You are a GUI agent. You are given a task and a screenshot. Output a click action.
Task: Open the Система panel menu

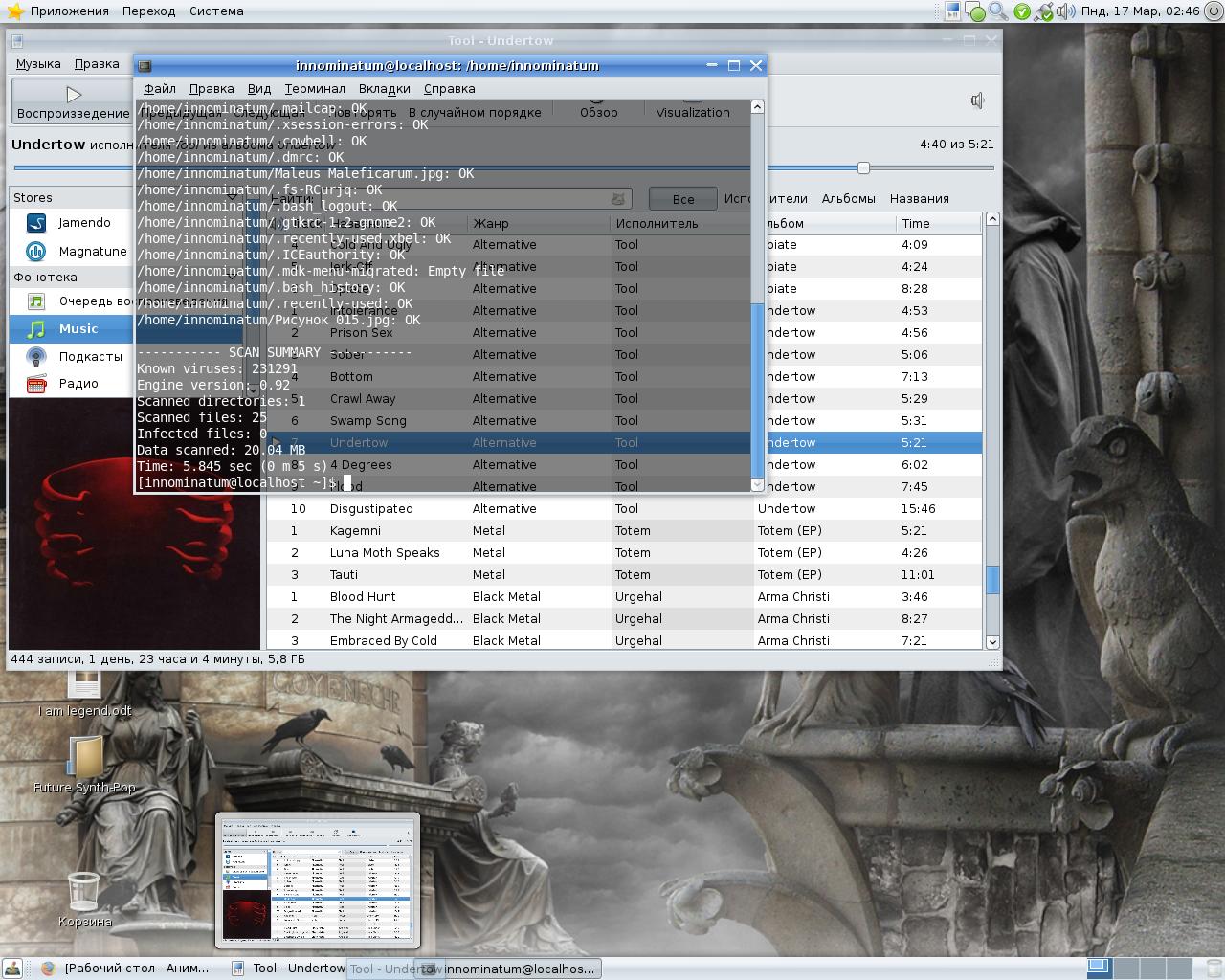coord(216,11)
